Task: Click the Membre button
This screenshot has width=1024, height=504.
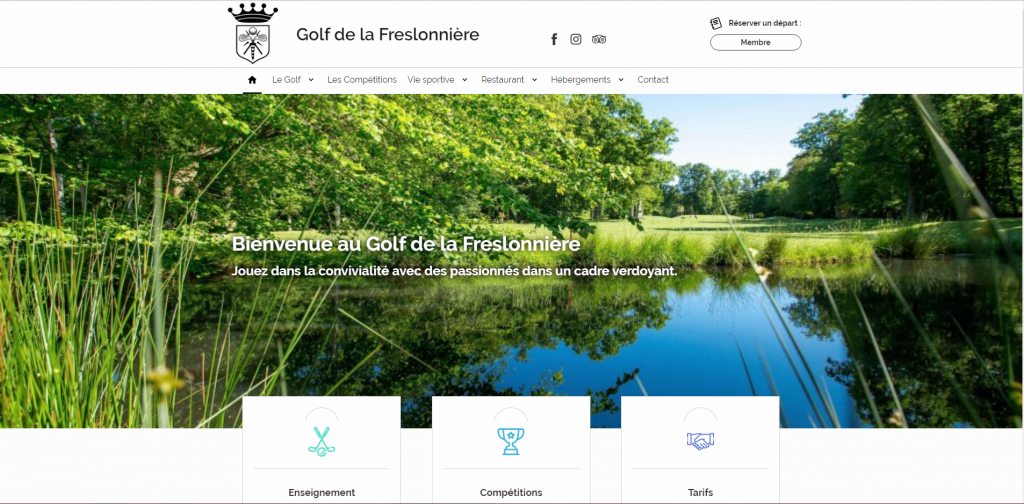Action: click(756, 42)
